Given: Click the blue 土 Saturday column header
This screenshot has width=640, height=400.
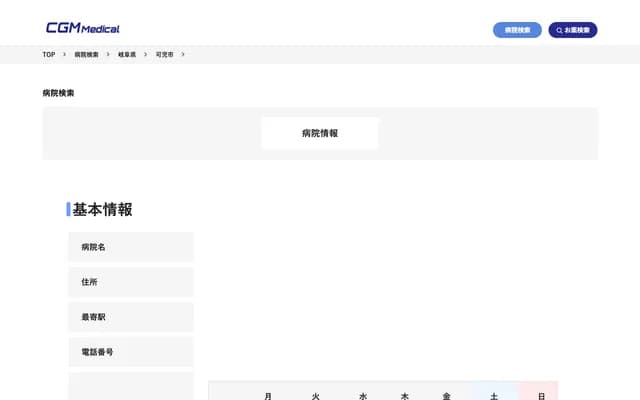Looking at the screenshot, I should (x=494, y=395).
